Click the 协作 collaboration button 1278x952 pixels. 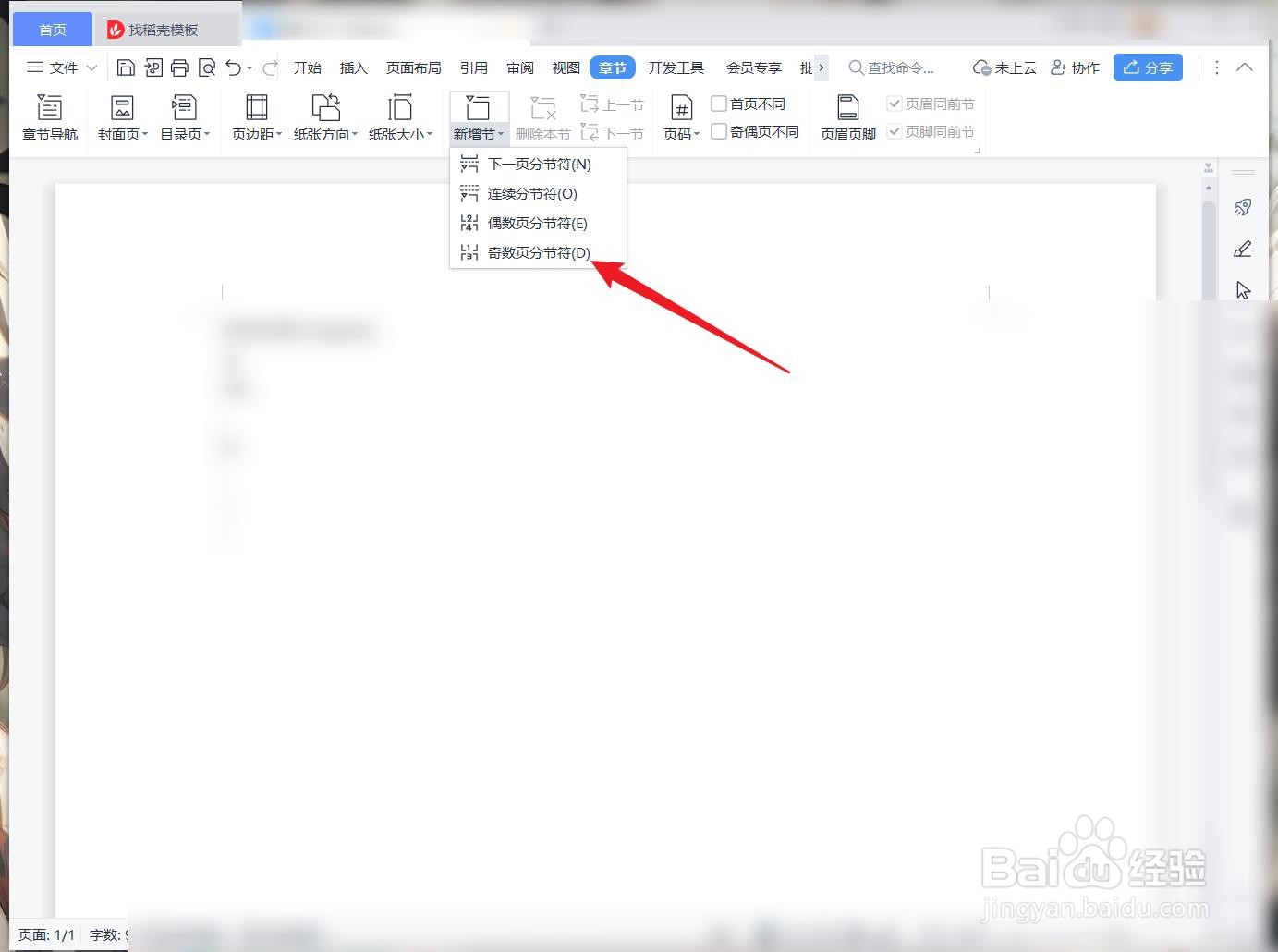click(1075, 67)
